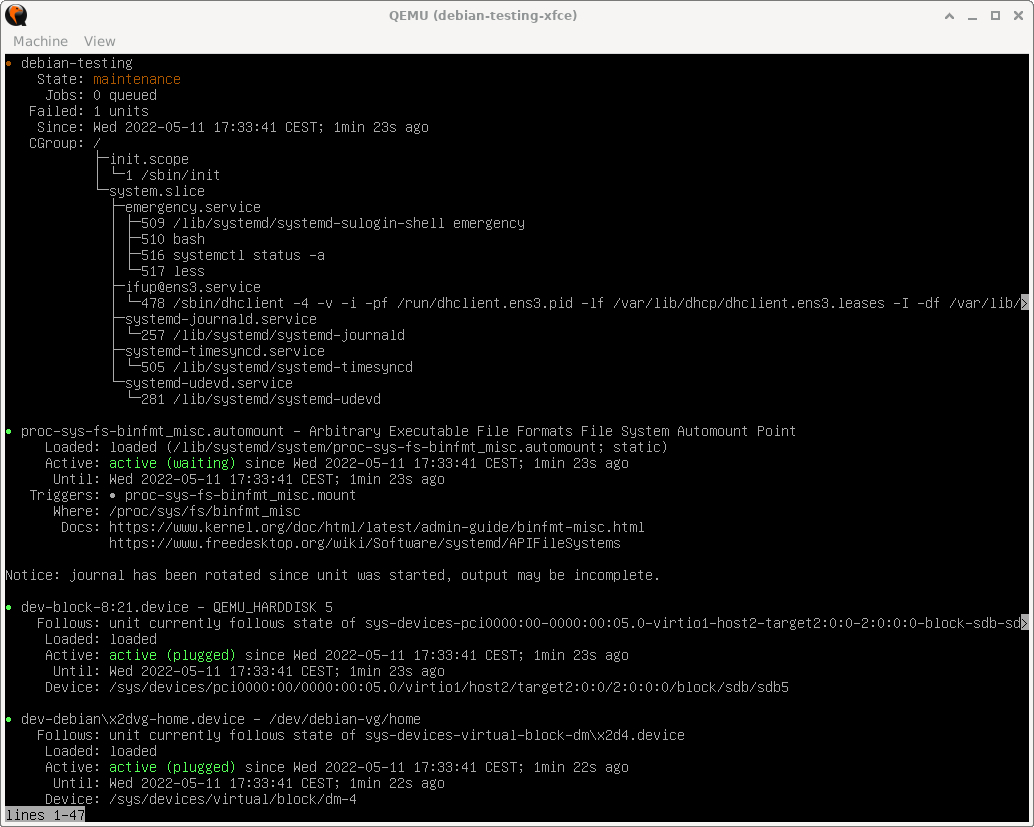This screenshot has height=827, width=1034.
Task: Click the kernel.org binfmt-misc docs URL
Action: tap(377, 527)
